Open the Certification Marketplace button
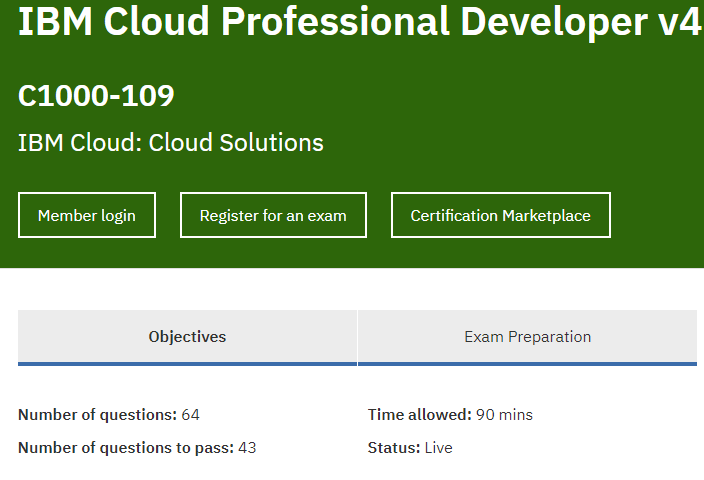 pos(501,216)
